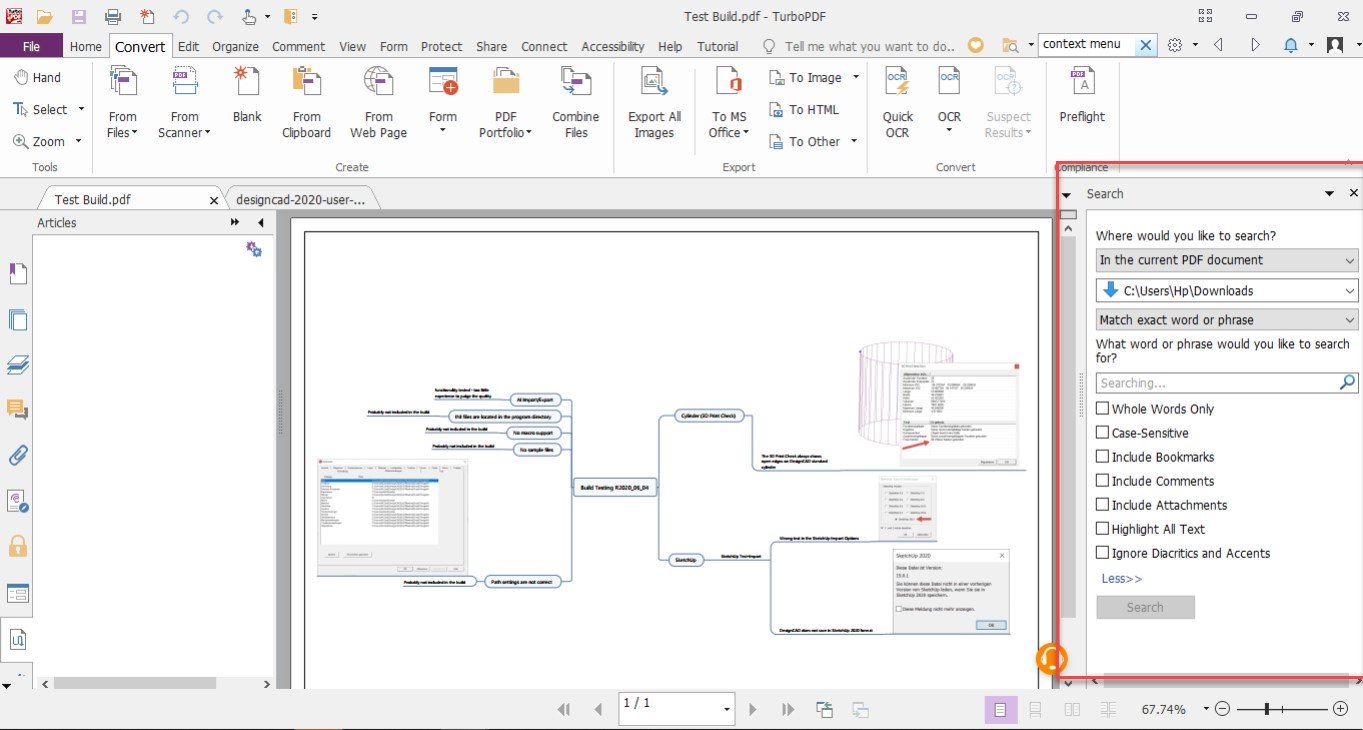Image resolution: width=1363 pixels, height=730 pixels.
Task: Click the Less>> link
Action: (1121, 578)
